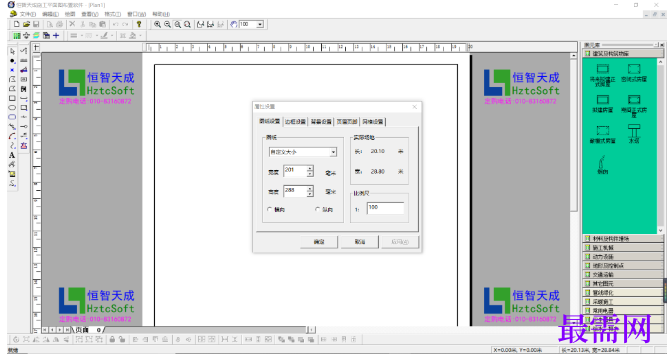The width and height of the screenshot is (670, 360).
Task: Click the printer icon in the toolbar
Action: [x=59, y=24]
